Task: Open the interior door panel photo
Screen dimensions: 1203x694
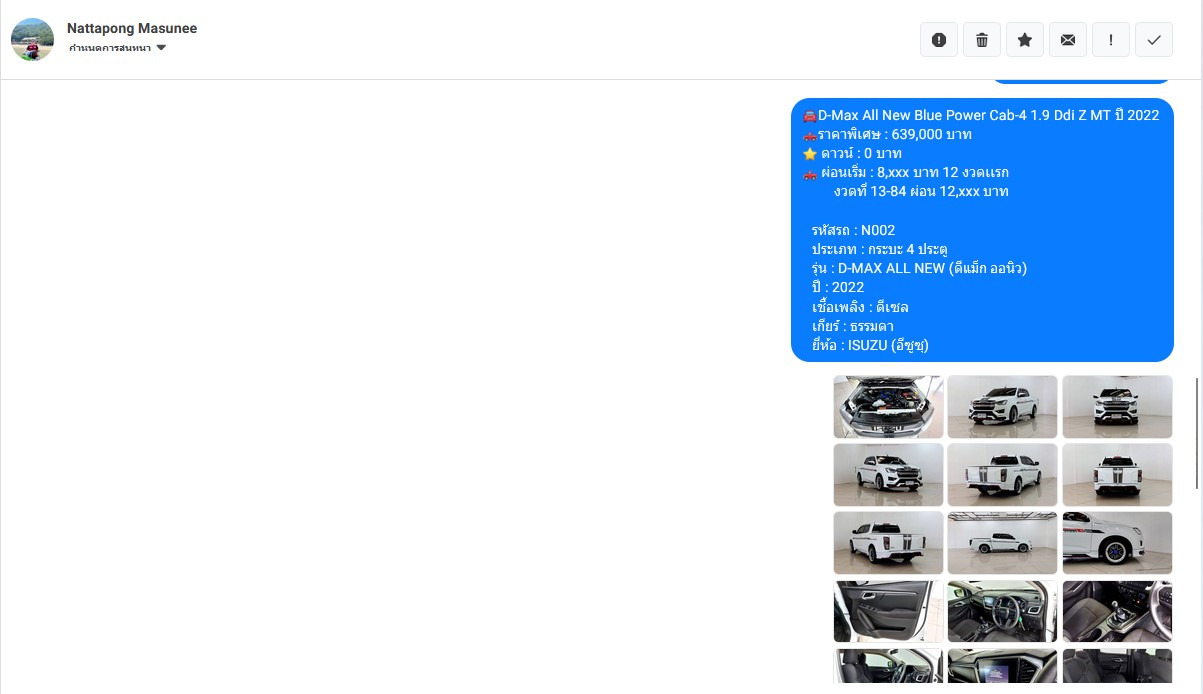Action: click(x=888, y=612)
